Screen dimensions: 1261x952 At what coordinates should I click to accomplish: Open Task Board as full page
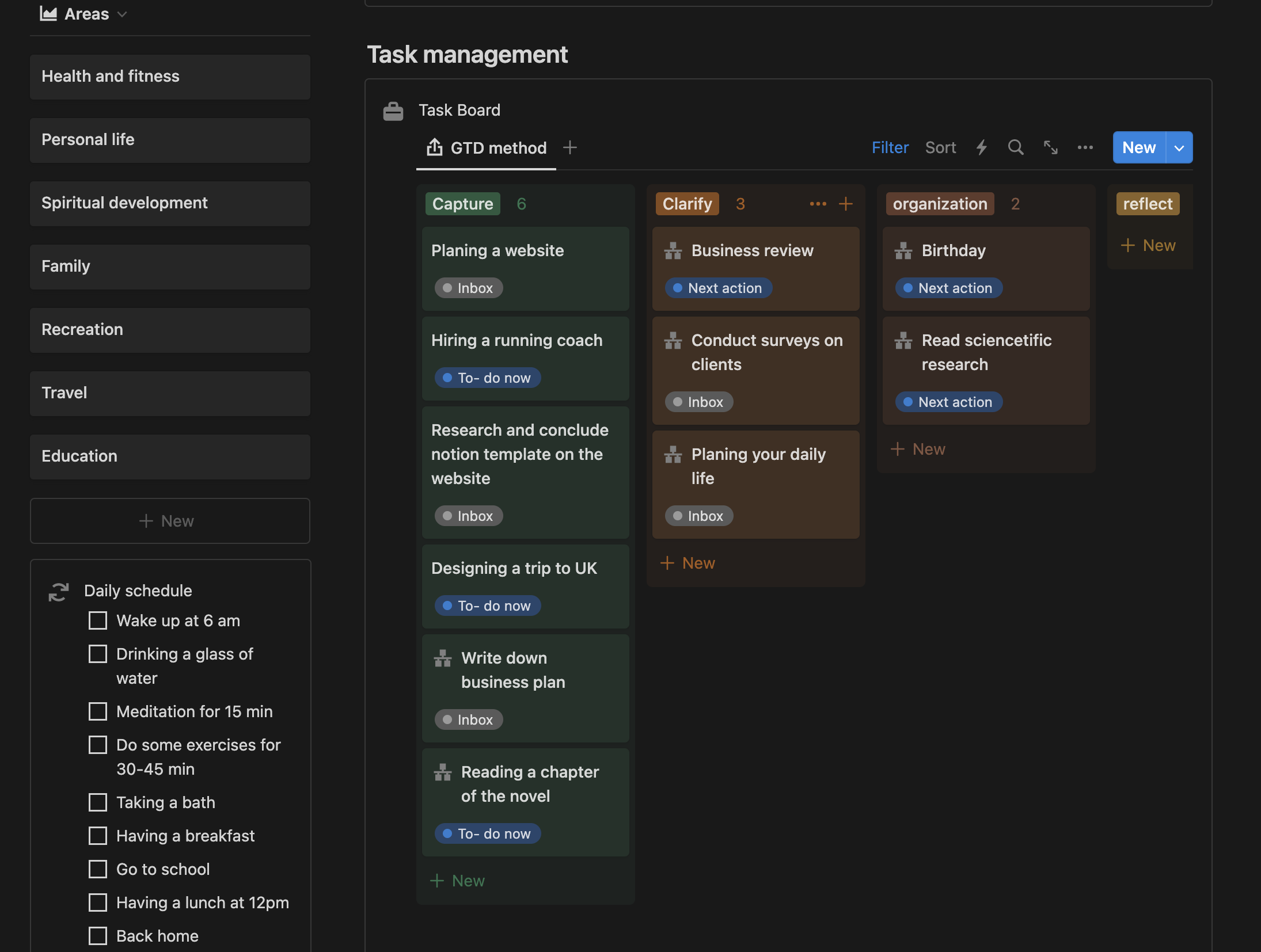click(1051, 147)
